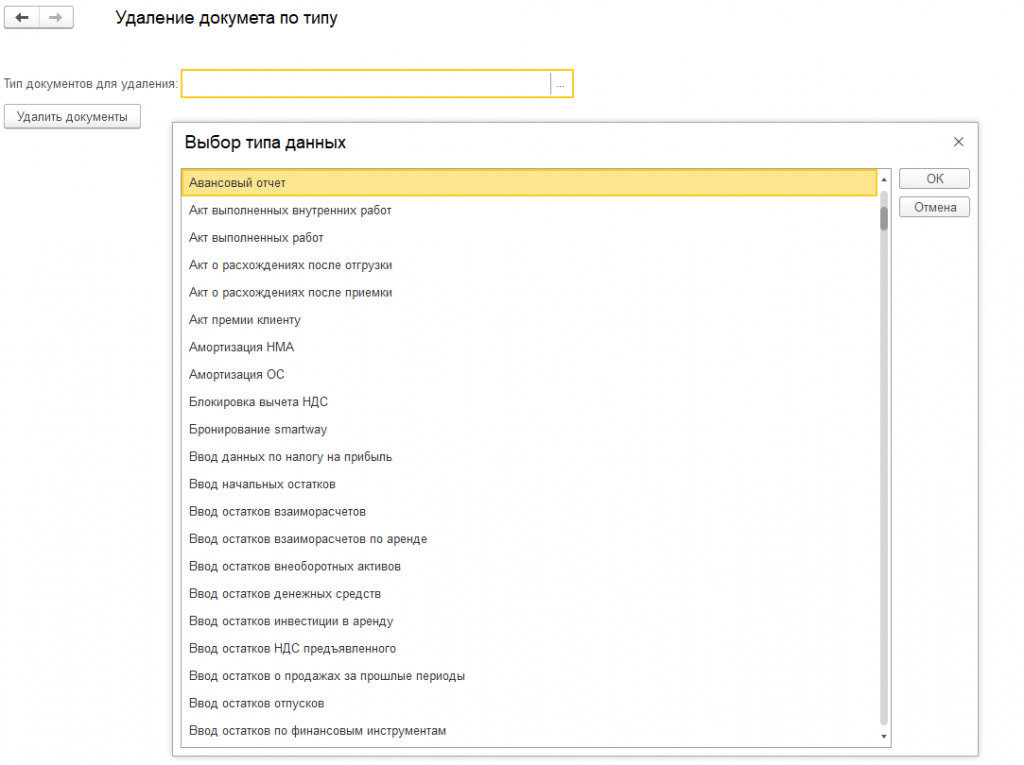The image size is (1024, 765).
Task: Pick Блокировка вычета НДС item
Action: (x=529, y=402)
